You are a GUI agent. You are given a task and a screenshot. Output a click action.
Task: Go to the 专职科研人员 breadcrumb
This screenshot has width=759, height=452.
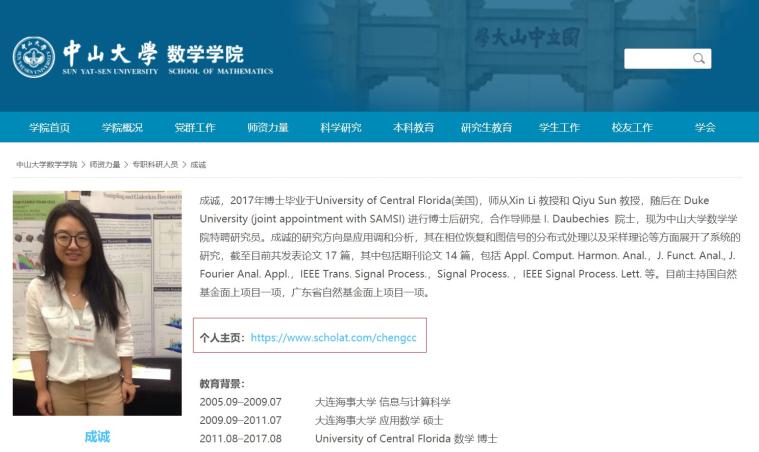pyautogui.click(x=156, y=164)
